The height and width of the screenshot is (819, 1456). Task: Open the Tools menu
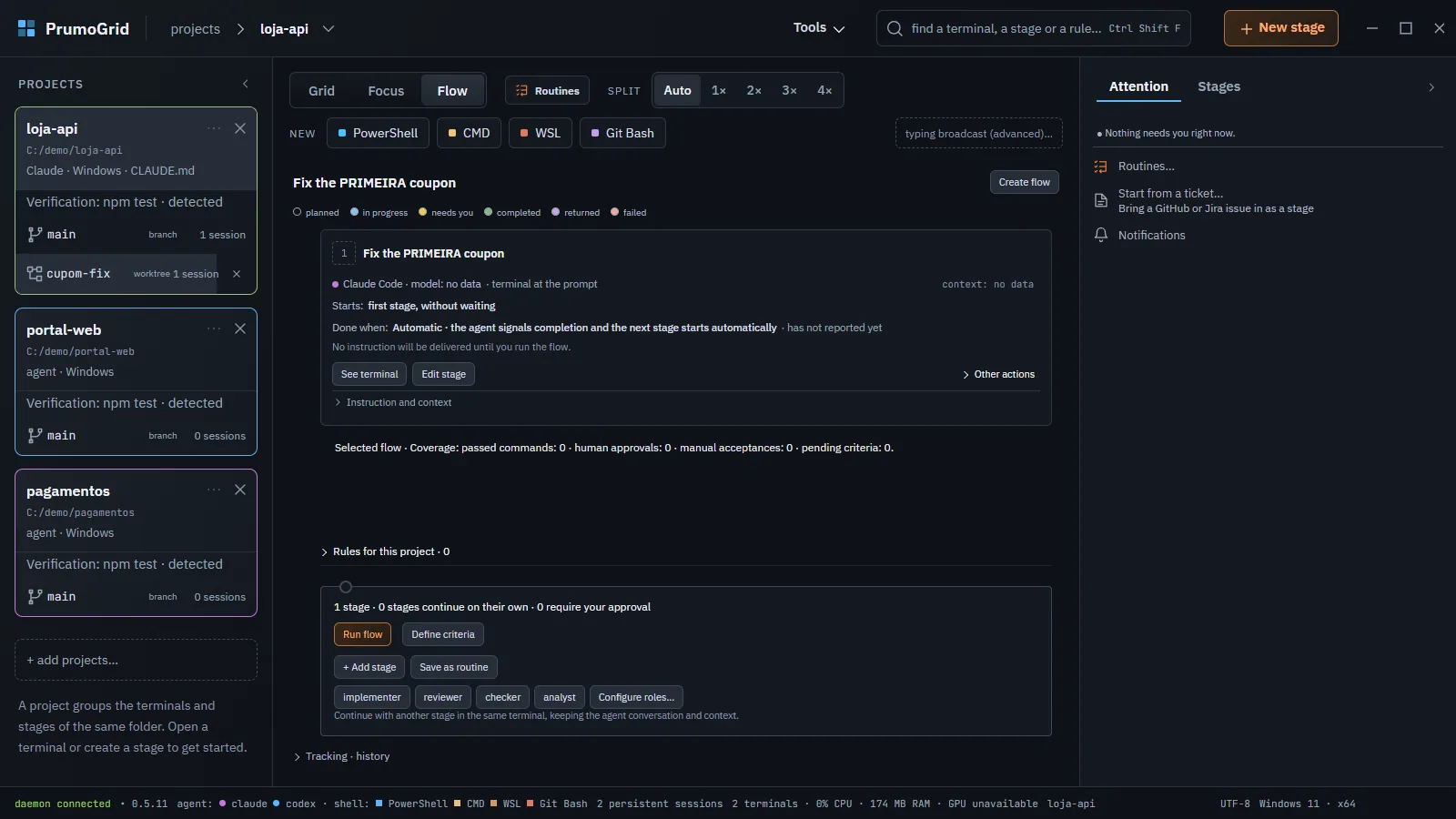(x=819, y=28)
